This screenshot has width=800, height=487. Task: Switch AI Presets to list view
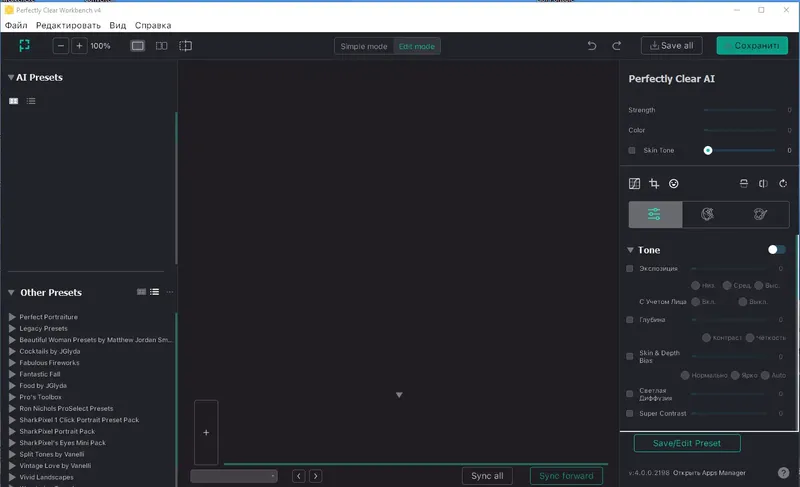31,101
